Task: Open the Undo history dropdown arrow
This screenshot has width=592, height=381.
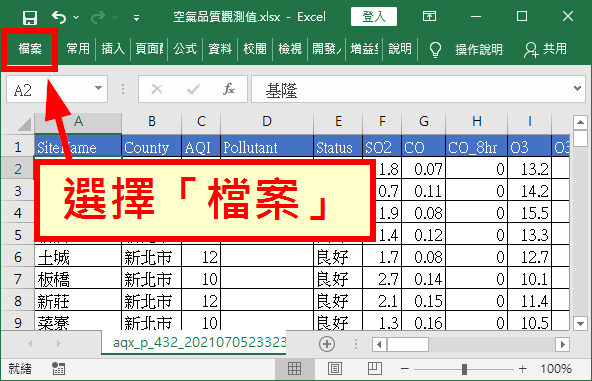Action: pos(76,17)
